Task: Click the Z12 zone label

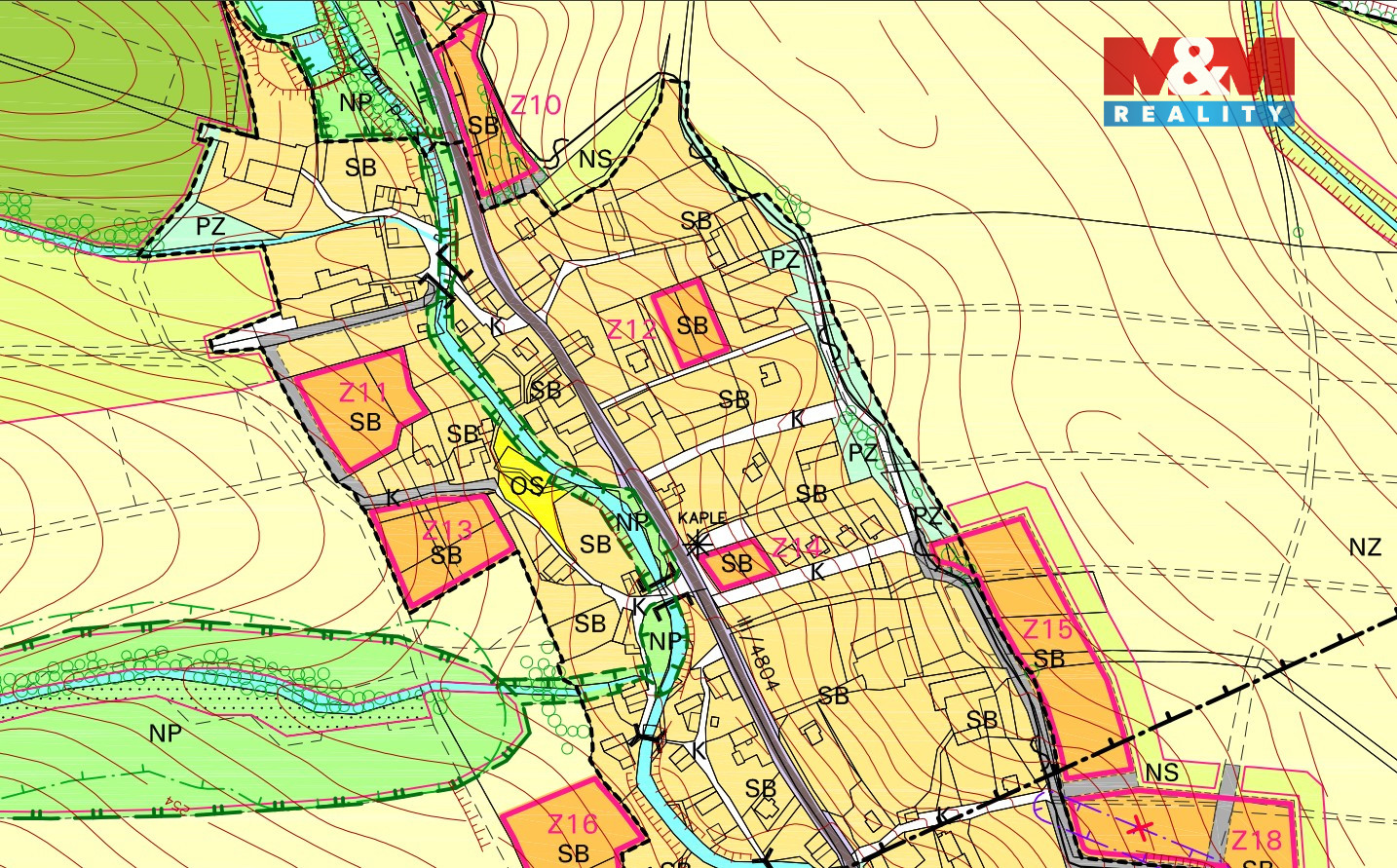Action: [630, 329]
